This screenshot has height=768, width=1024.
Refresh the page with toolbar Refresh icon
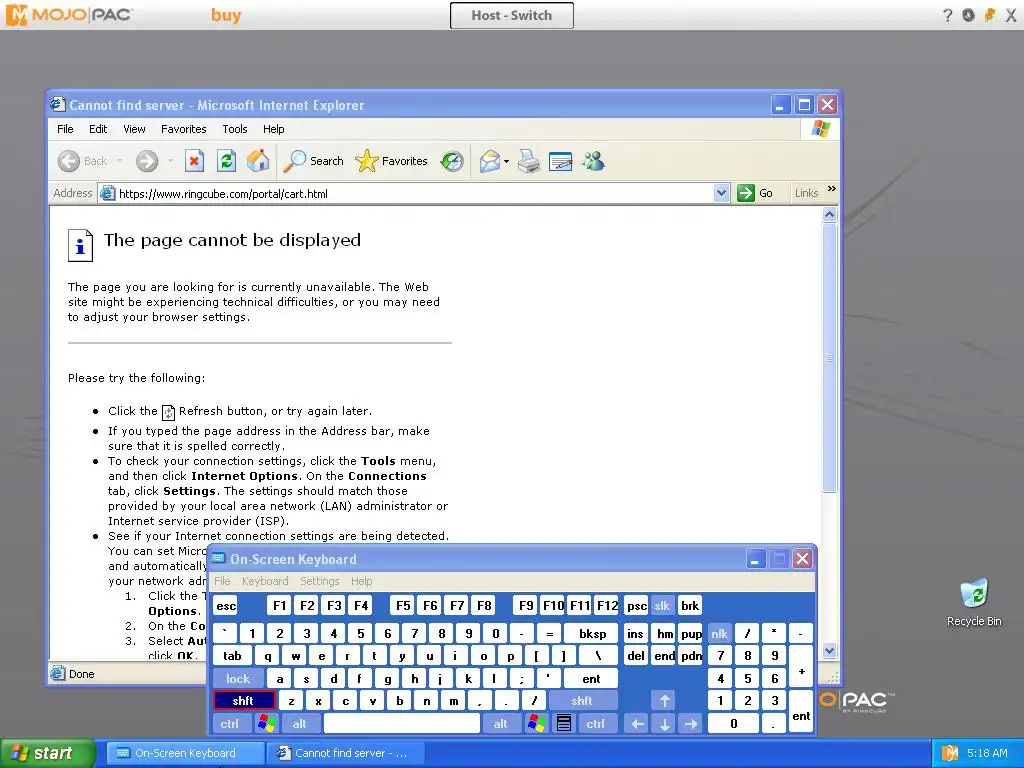pos(226,161)
